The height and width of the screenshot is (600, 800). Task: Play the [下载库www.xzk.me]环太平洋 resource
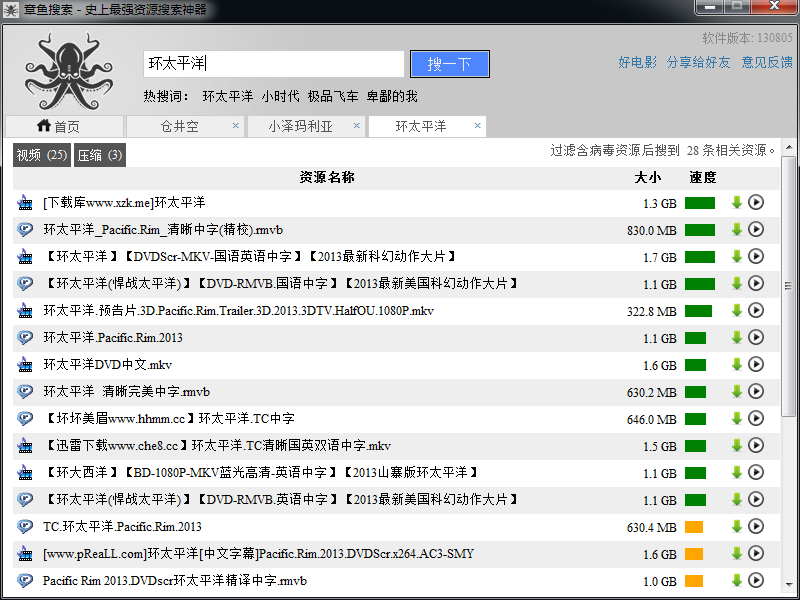(756, 203)
